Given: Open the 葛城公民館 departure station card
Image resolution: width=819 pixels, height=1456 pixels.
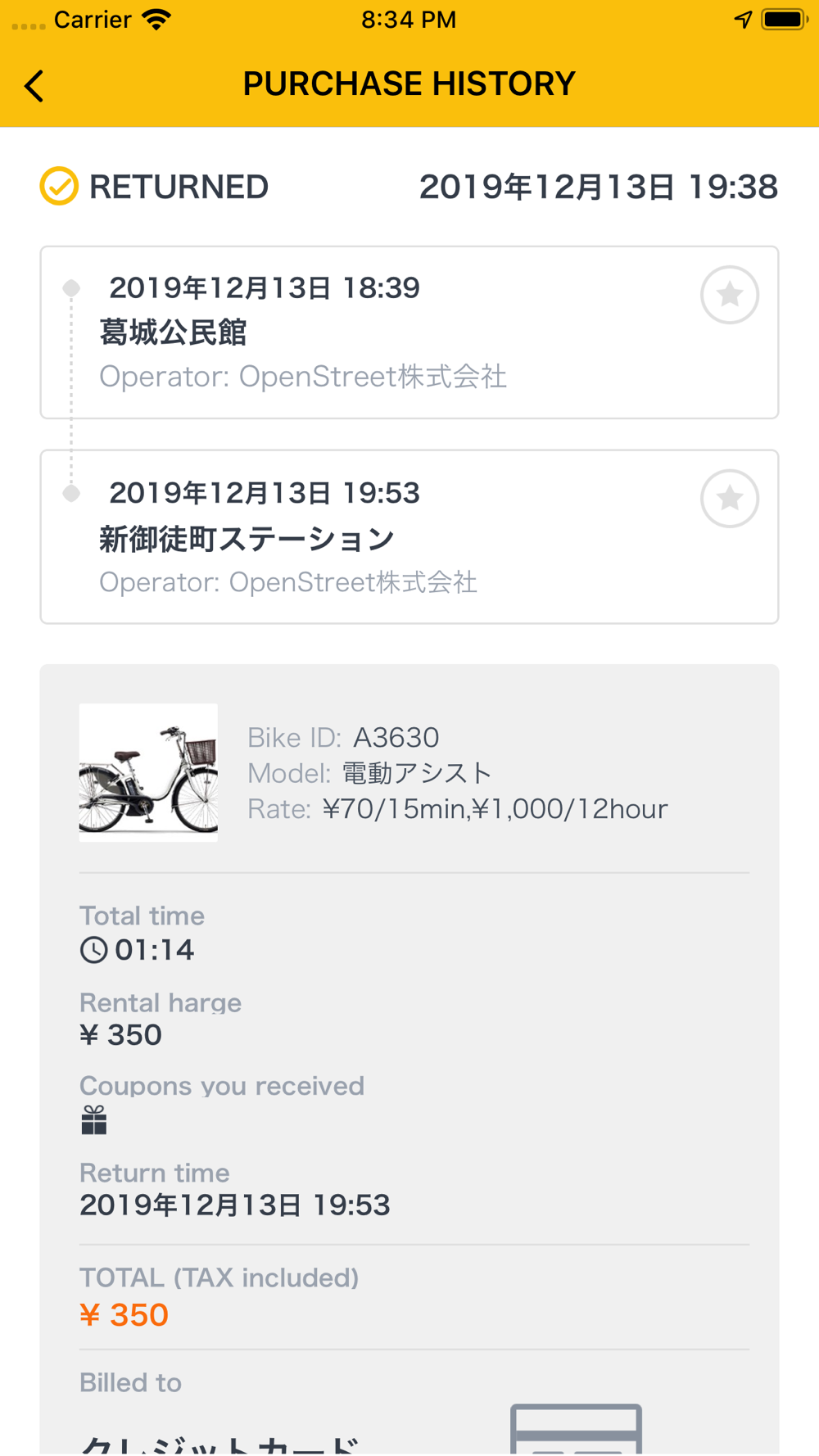Looking at the screenshot, I should click(409, 332).
